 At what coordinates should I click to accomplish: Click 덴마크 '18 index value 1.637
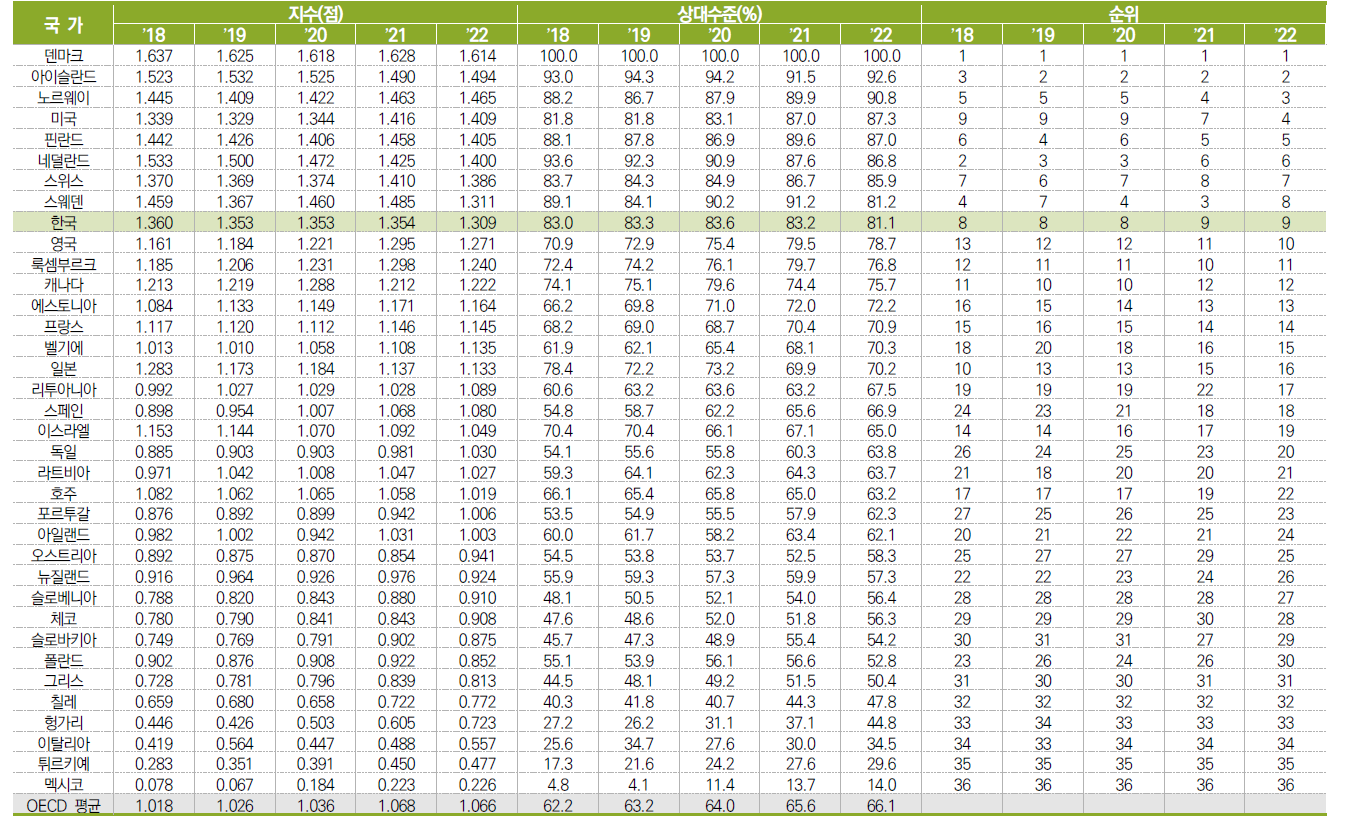[x=154, y=56]
